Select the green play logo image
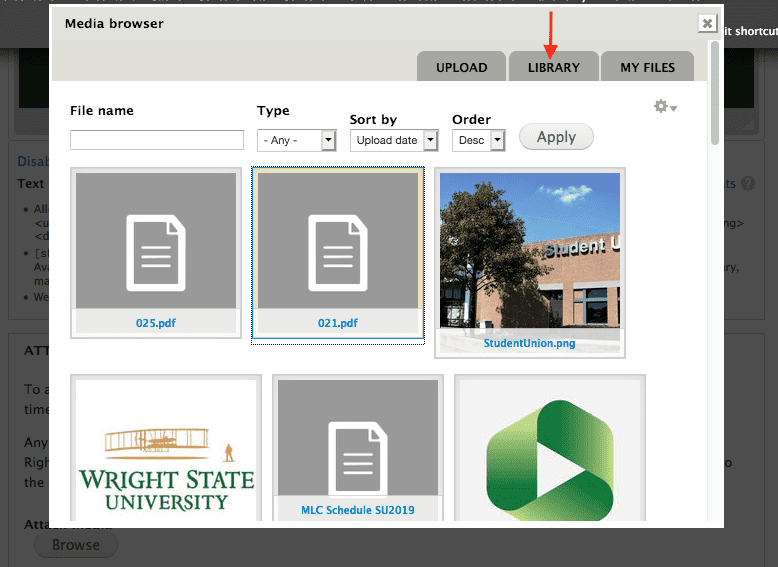Screen dimensions: 778x567 tap(549, 452)
